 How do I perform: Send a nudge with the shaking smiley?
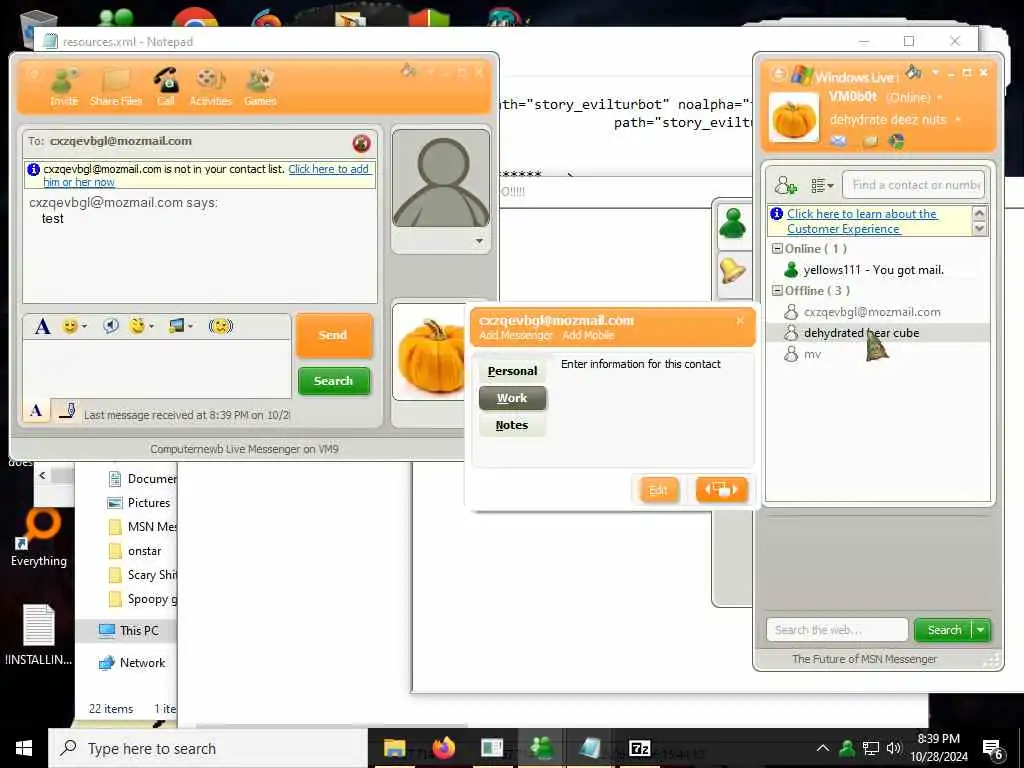coord(221,325)
